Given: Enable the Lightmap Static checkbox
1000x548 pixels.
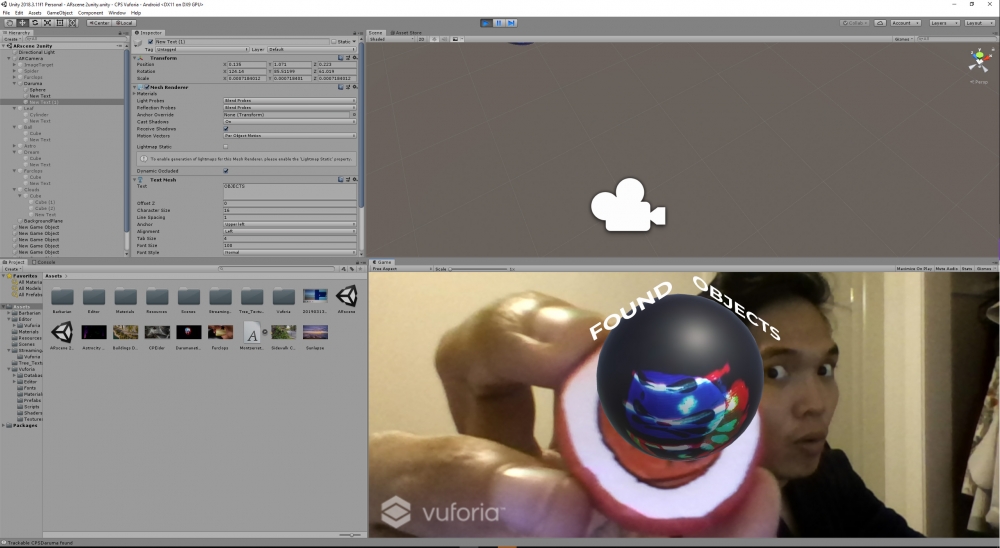Looking at the screenshot, I should click(226, 146).
